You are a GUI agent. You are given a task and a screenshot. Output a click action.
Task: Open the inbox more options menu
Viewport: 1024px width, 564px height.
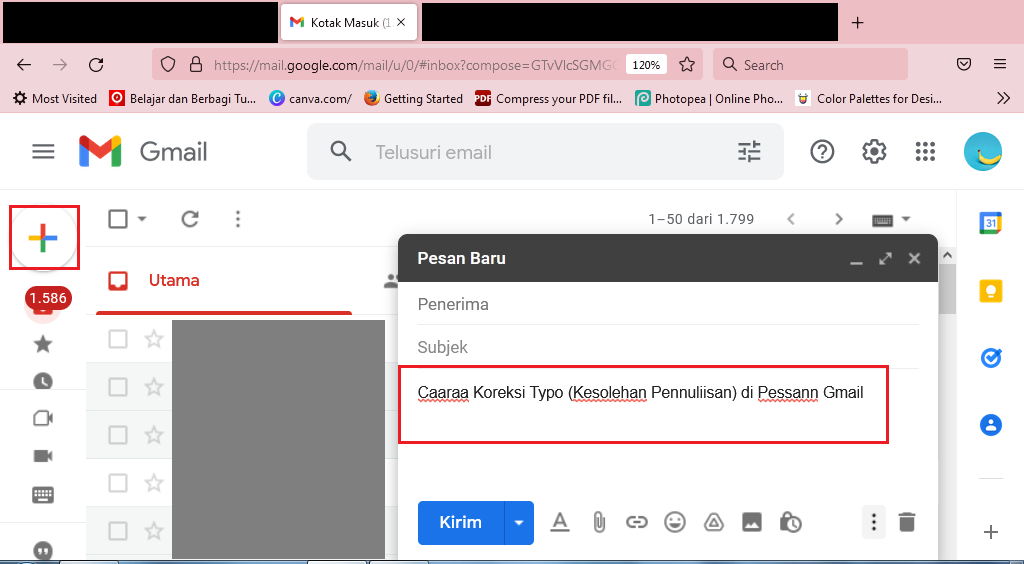[238, 219]
